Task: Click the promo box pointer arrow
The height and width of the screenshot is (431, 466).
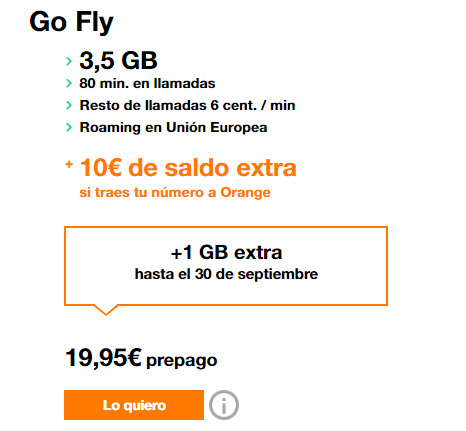Action: pos(106,310)
